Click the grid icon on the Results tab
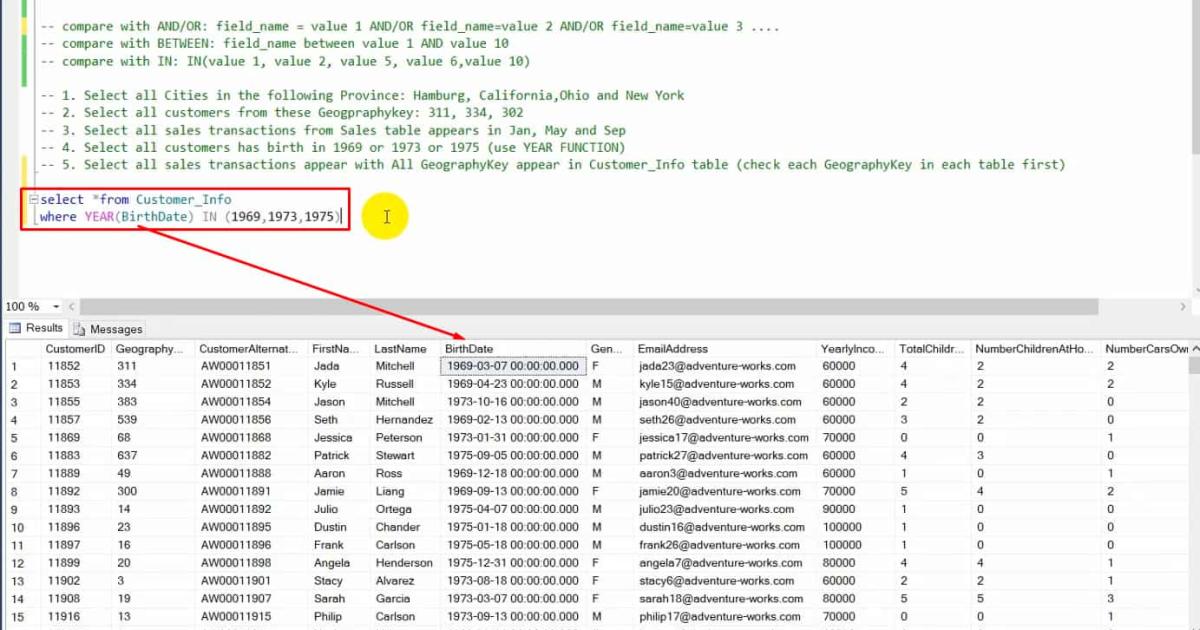Screen dimensions: 1200x630 [x=15, y=328]
